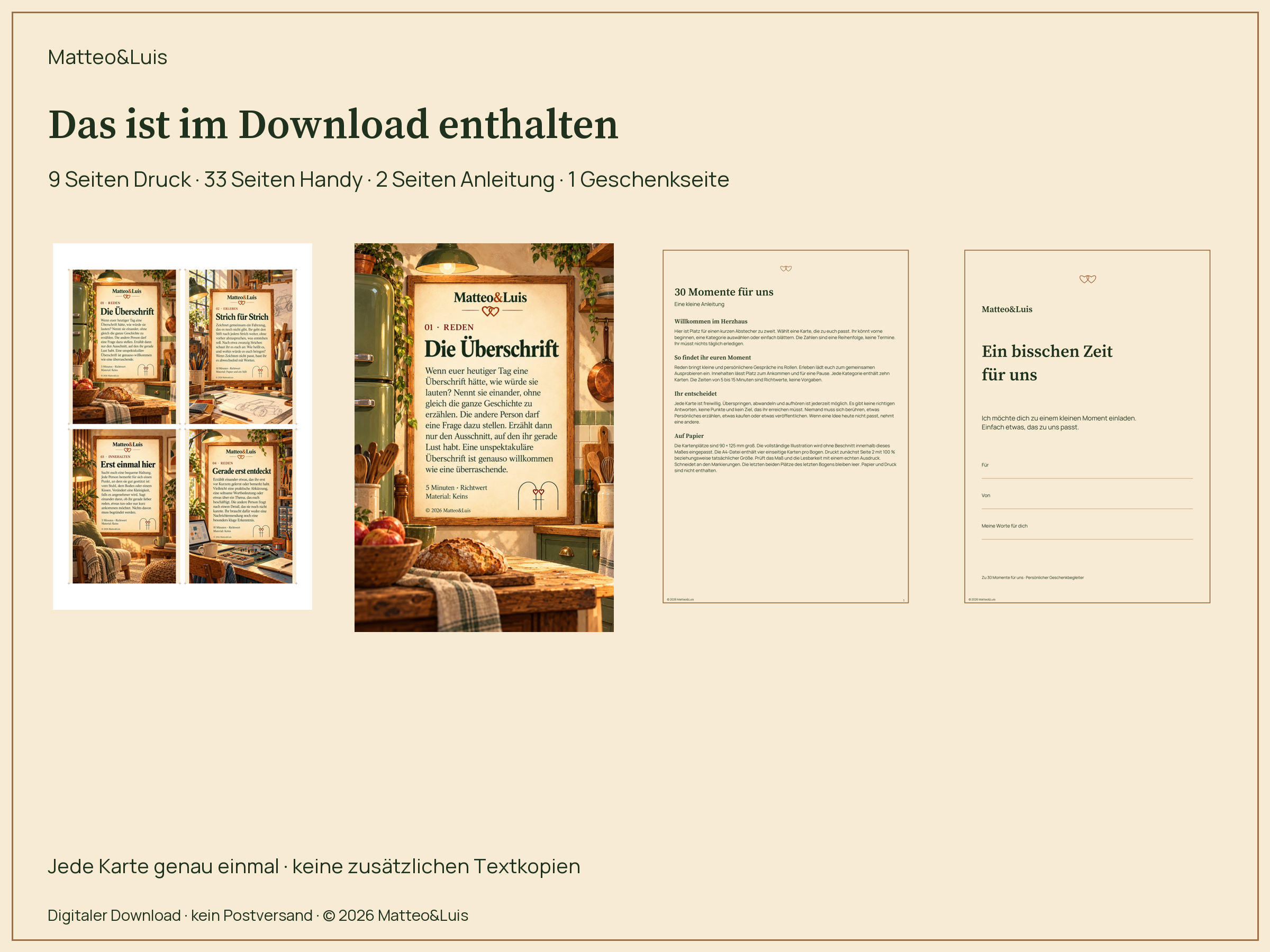
Task: Click the 'kein Postversand' footer text
Action: point(251,916)
